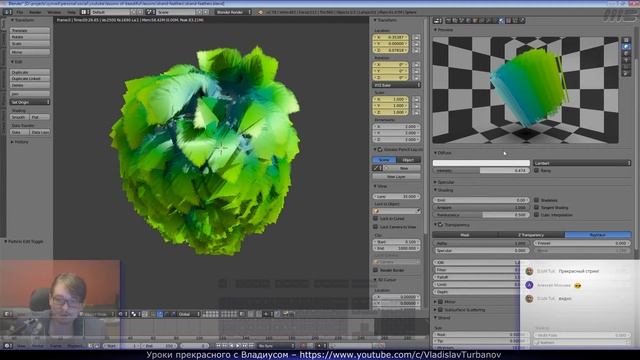Enable the Render Border checkbox
Image resolution: width=640 pixels, height=360 pixels.
click(376, 270)
